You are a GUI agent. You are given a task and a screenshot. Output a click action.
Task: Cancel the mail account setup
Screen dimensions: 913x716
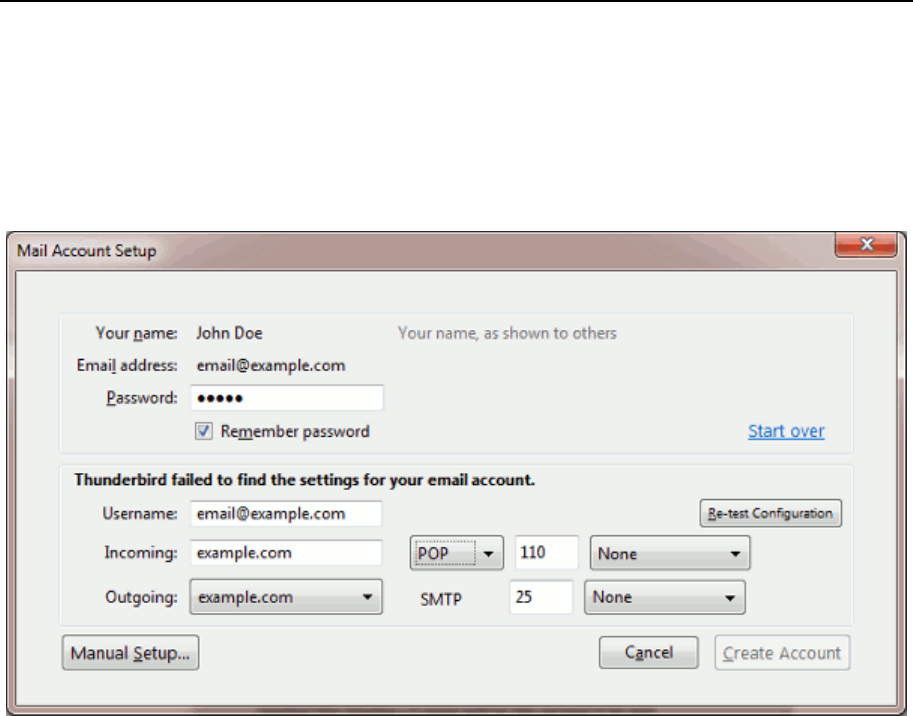[x=649, y=652]
